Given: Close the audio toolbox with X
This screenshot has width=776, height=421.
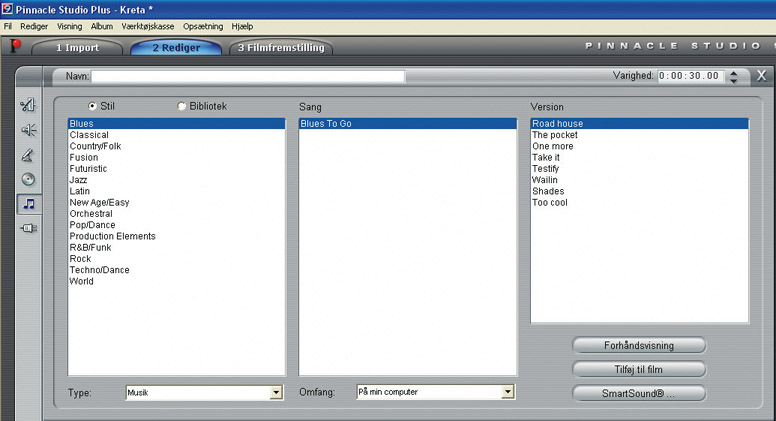Looking at the screenshot, I should (x=762, y=76).
